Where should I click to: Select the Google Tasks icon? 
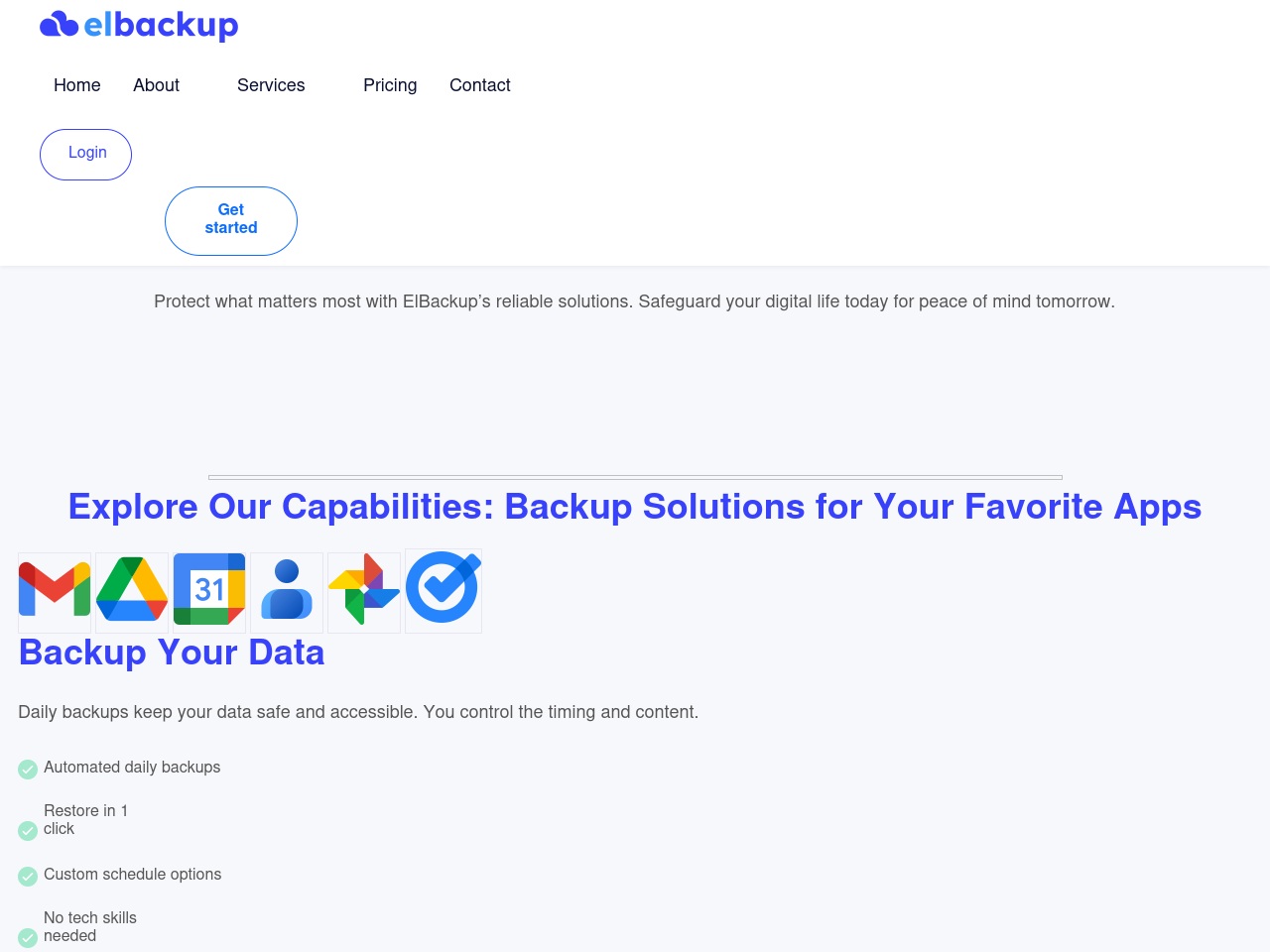point(444,590)
